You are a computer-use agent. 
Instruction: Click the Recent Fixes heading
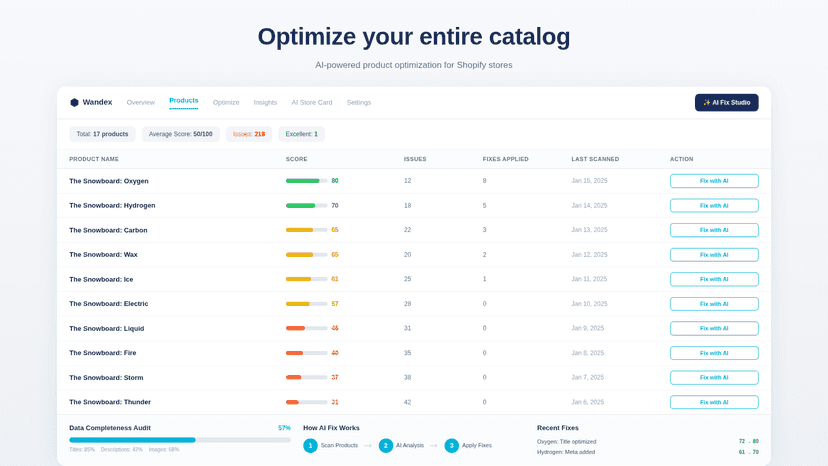coord(558,428)
